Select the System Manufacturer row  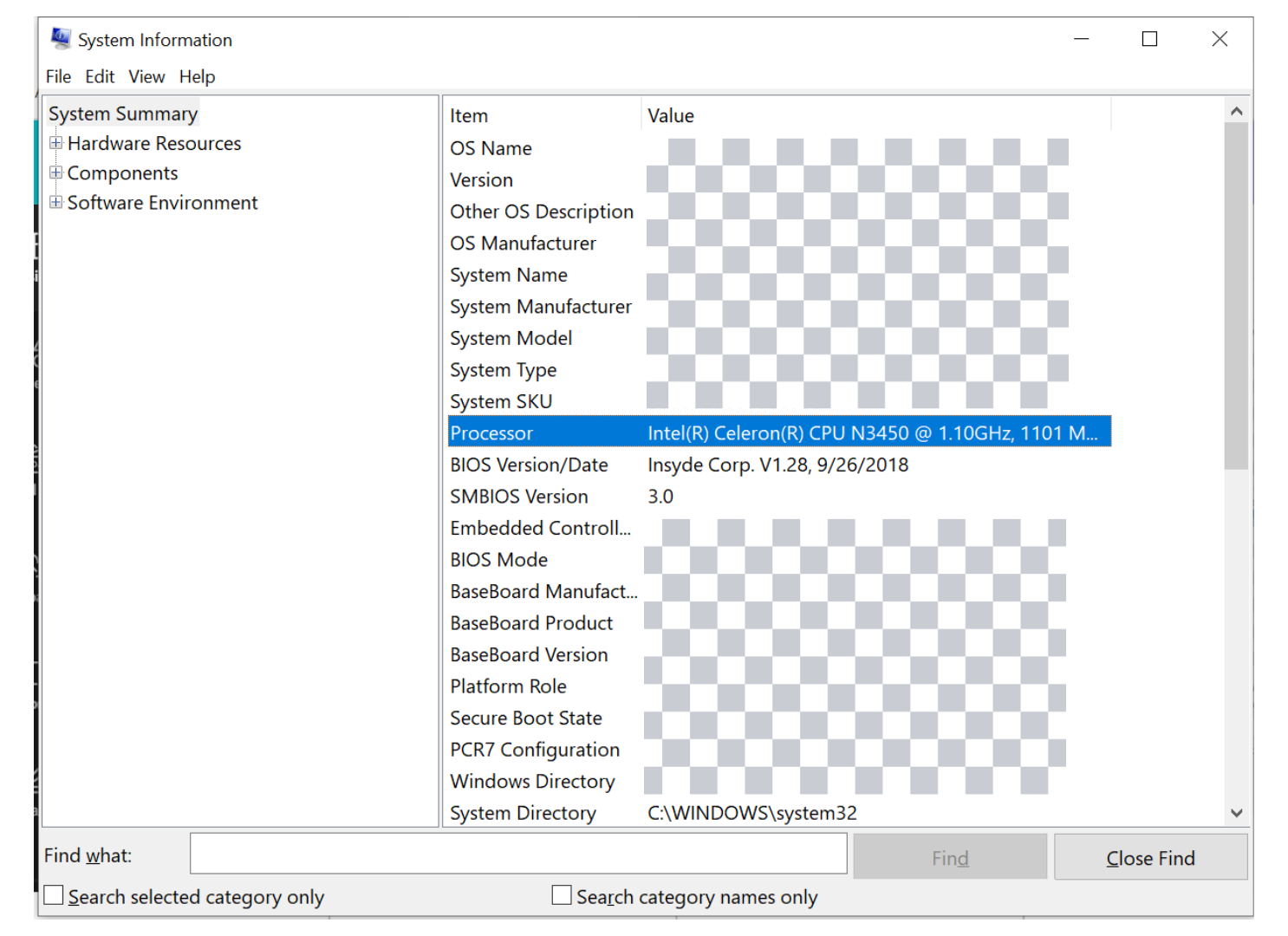pyautogui.click(x=779, y=306)
